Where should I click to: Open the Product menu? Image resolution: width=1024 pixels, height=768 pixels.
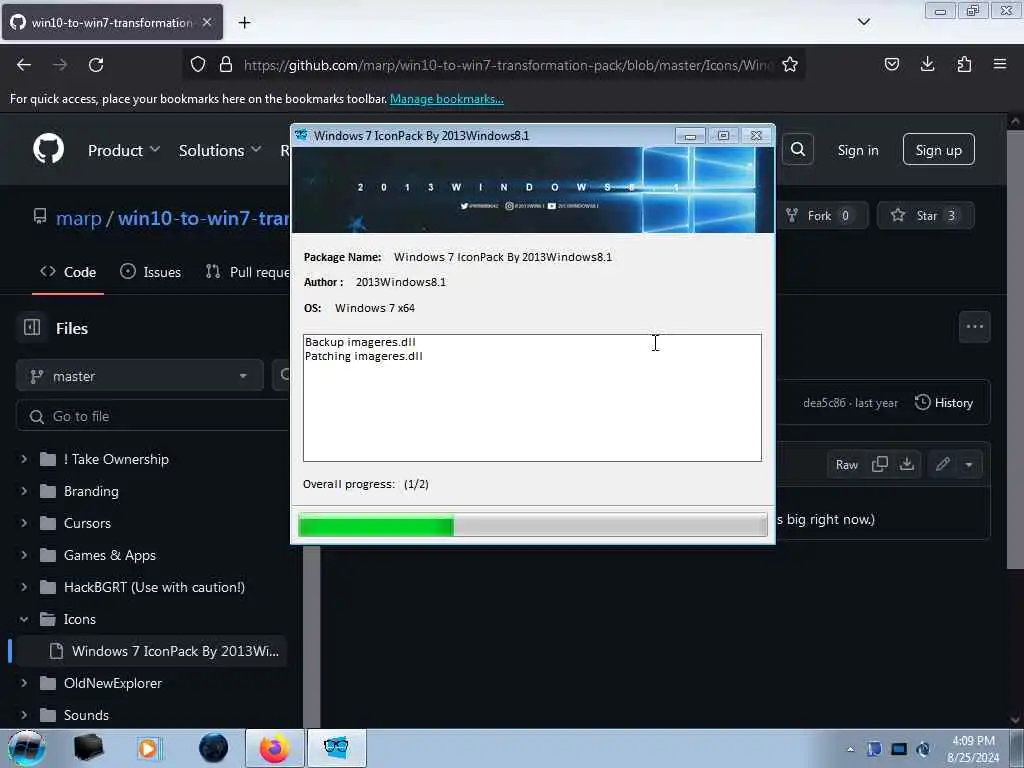pos(124,150)
